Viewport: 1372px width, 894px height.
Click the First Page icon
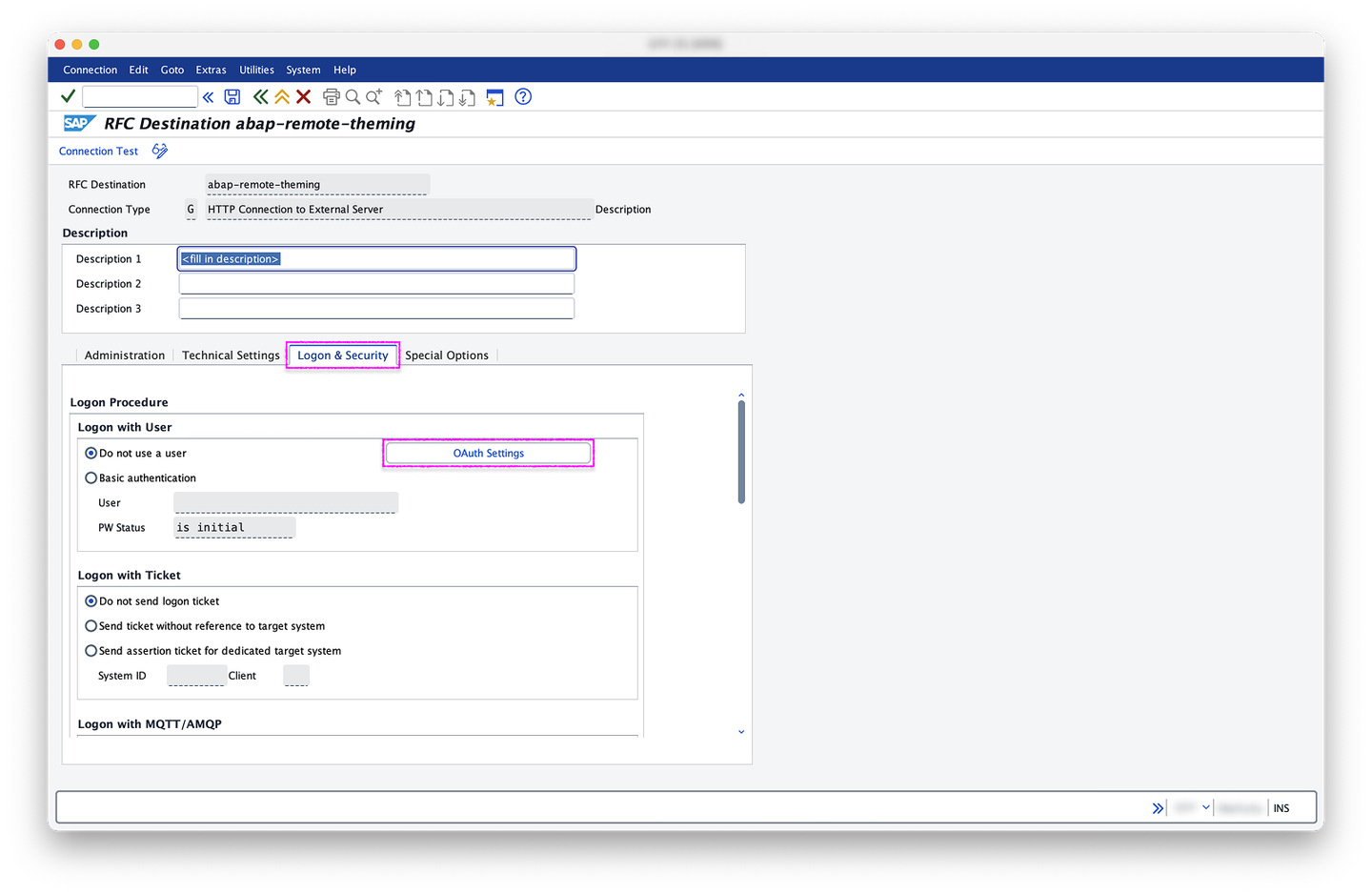tap(403, 97)
